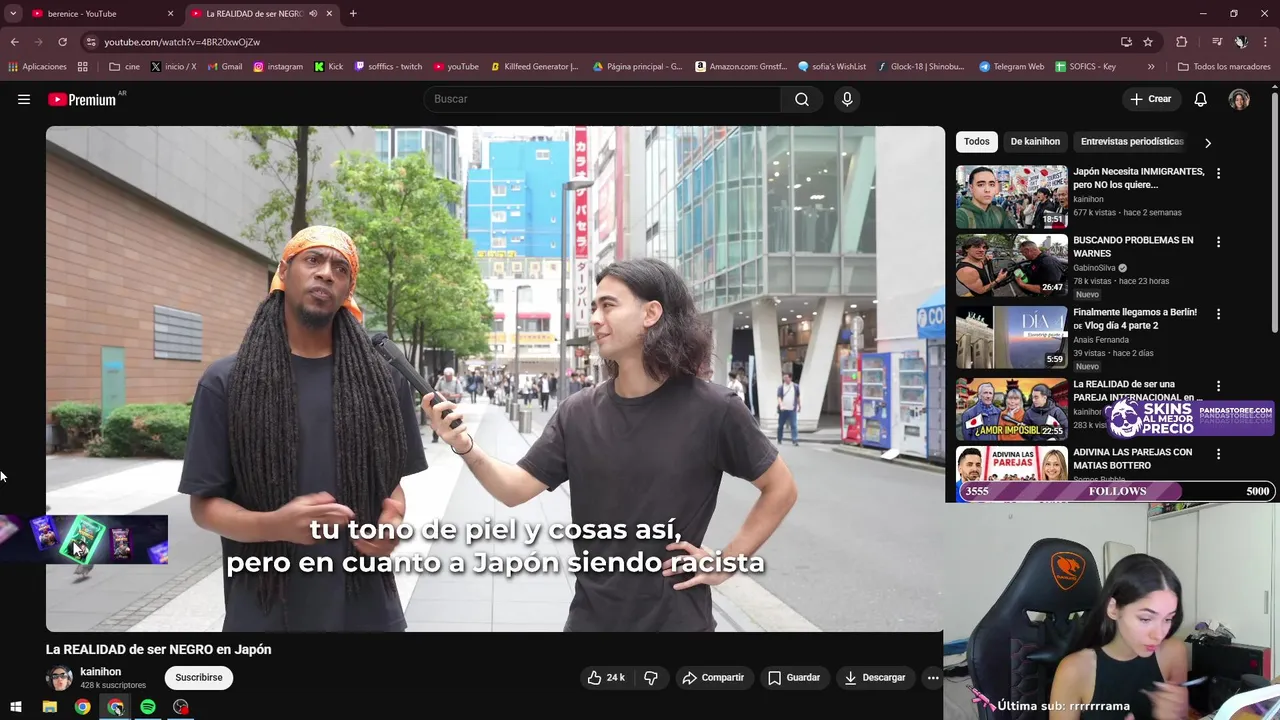
Task: Open File Explorer from the taskbar
Action: 50,707
